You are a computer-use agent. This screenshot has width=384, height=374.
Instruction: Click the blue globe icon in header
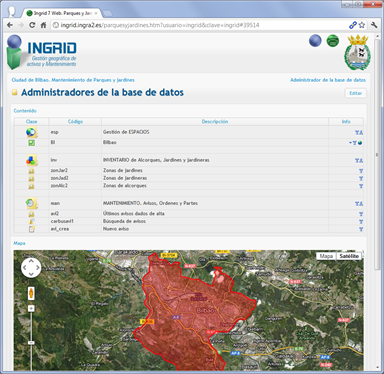[x=315, y=41]
